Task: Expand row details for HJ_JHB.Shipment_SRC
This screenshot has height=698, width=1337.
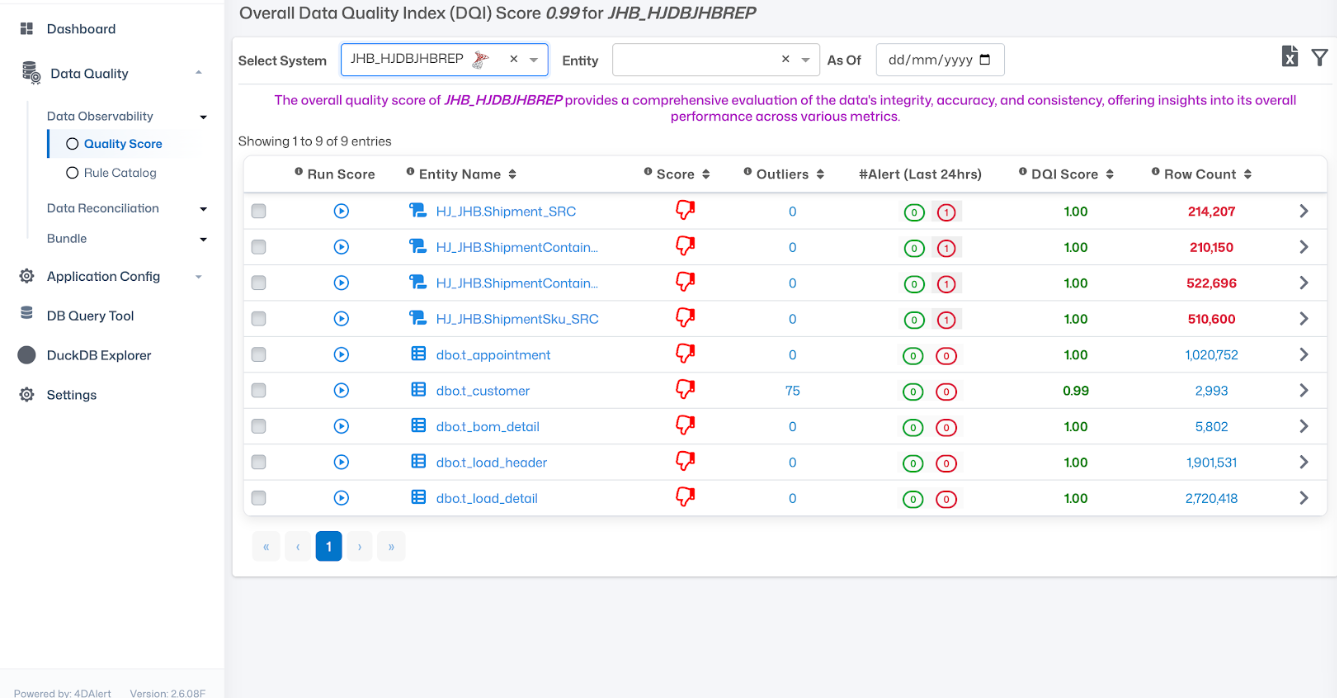Action: coord(1304,211)
